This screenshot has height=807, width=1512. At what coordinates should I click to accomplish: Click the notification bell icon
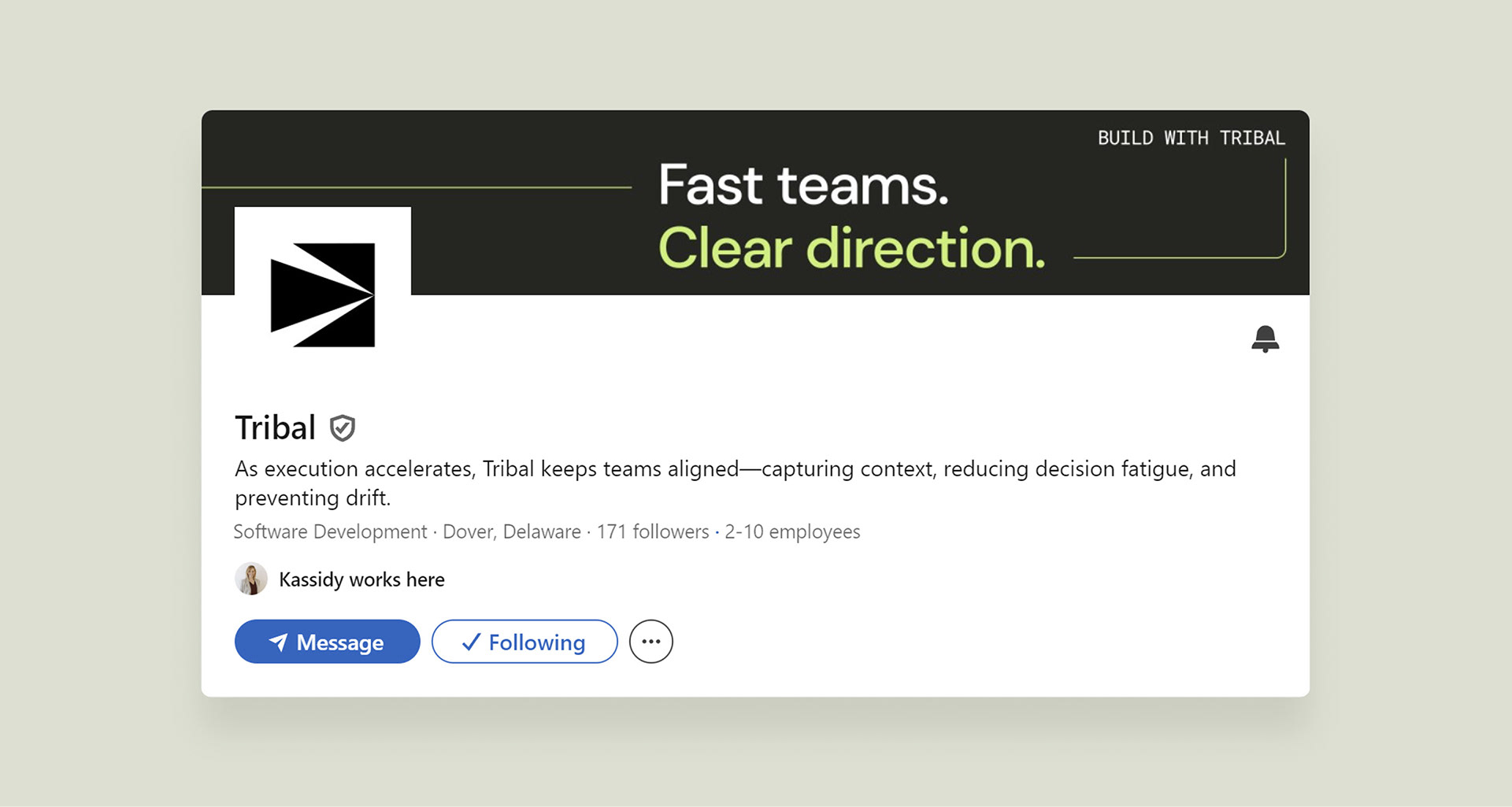coord(1265,339)
